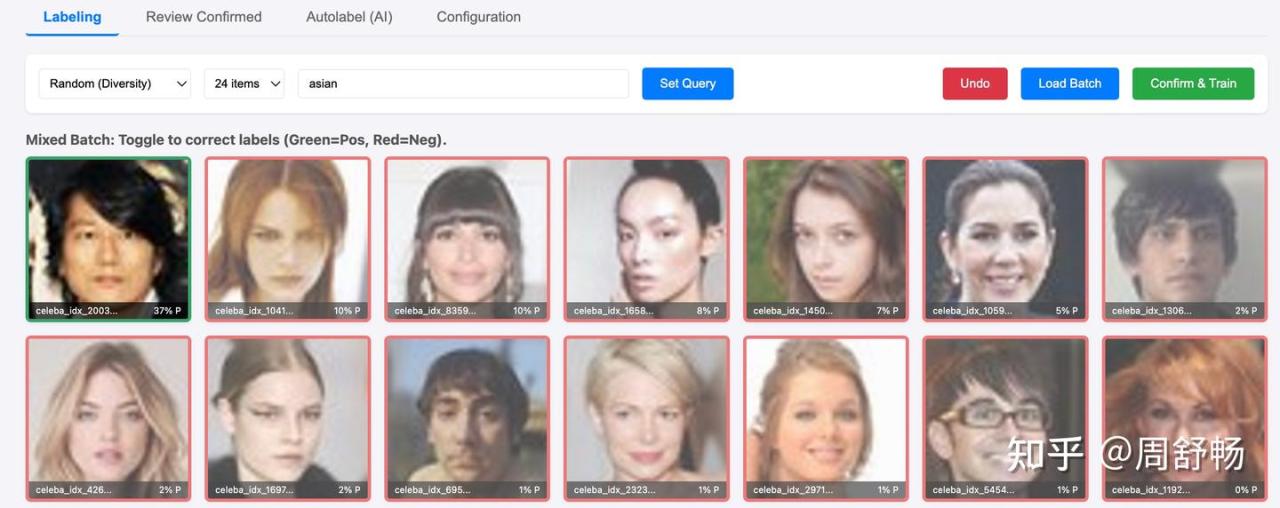This screenshot has width=1280, height=508.
Task: Click the Load Batch button
Action: pyautogui.click(x=1069, y=84)
